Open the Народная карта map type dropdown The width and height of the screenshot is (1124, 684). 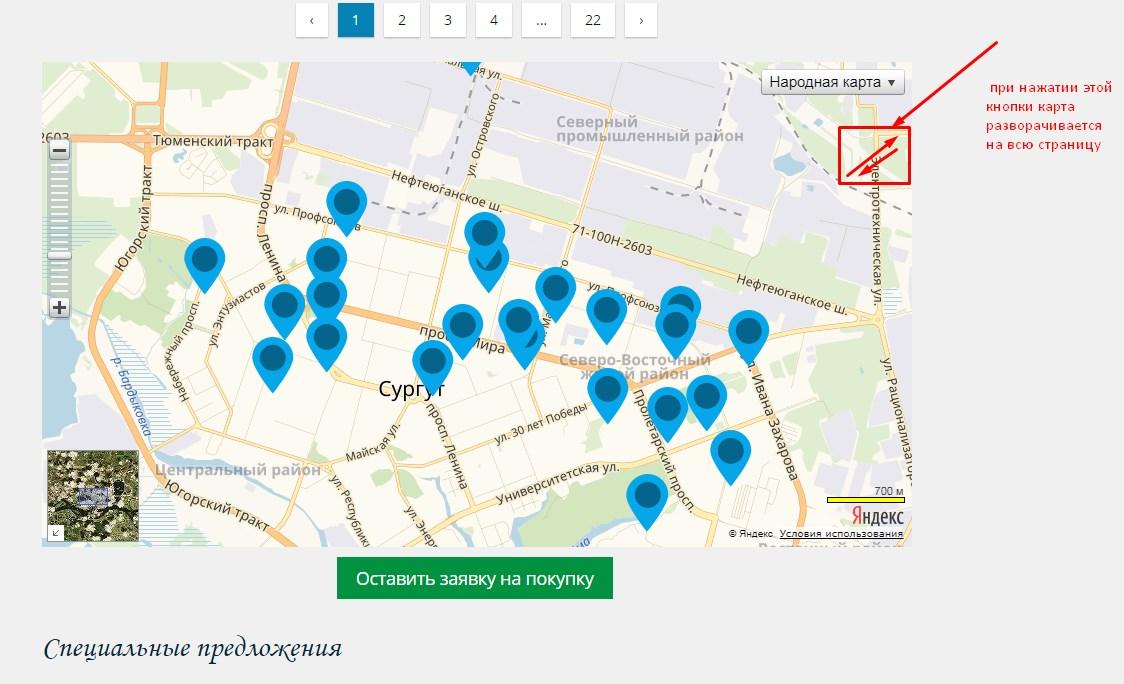pyautogui.click(x=832, y=82)
